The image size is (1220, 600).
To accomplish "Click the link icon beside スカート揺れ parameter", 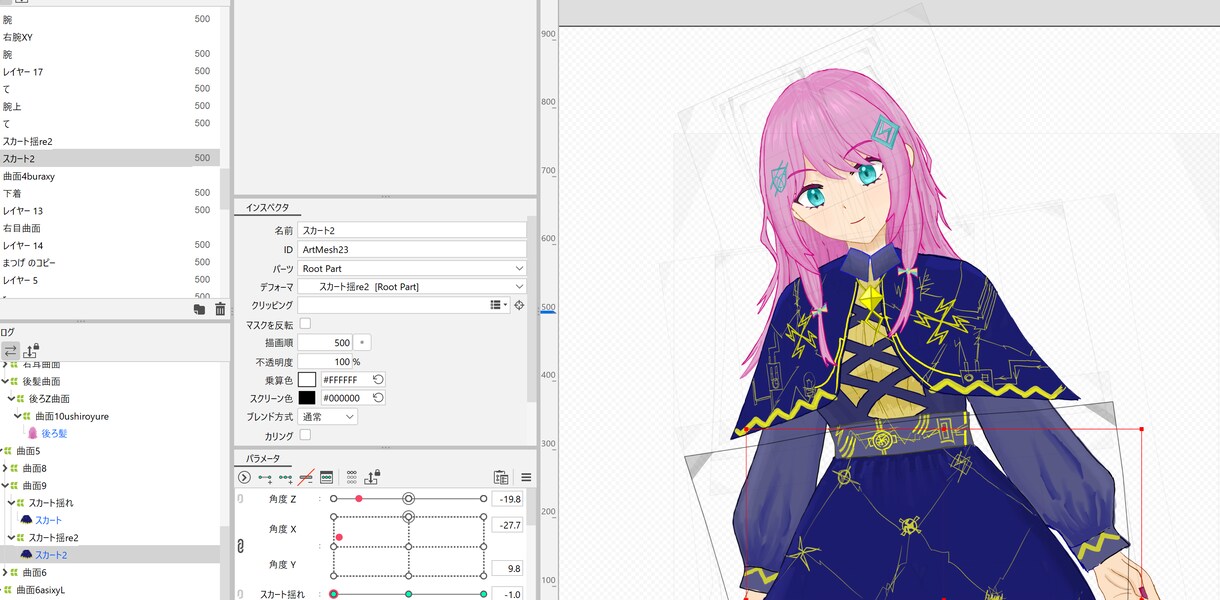I will point(240,594).
